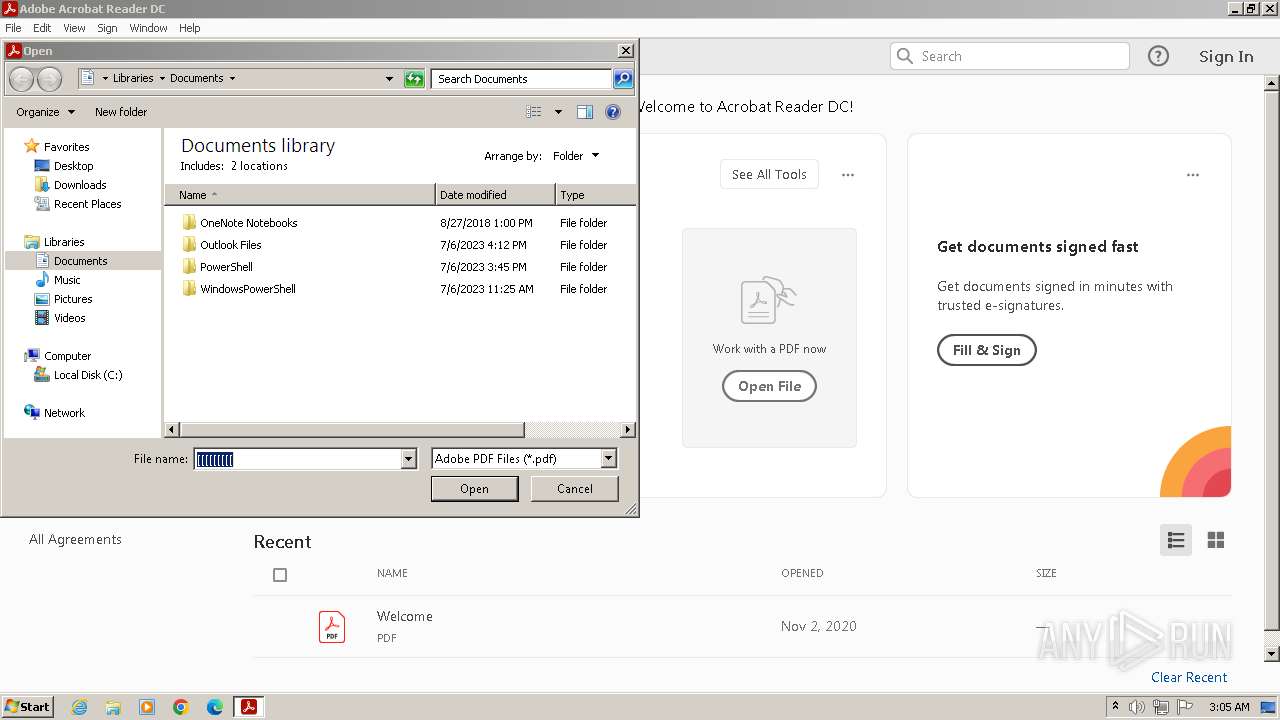1280x720 pixels.
Task: Switch Recent files to grid view
Action: click(1216, 540)
